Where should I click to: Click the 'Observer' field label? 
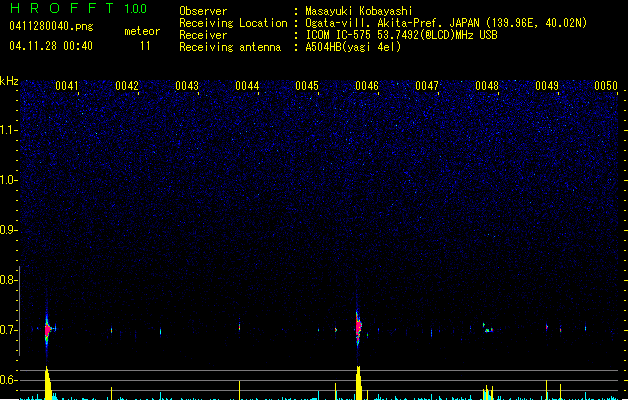point(203,11)
